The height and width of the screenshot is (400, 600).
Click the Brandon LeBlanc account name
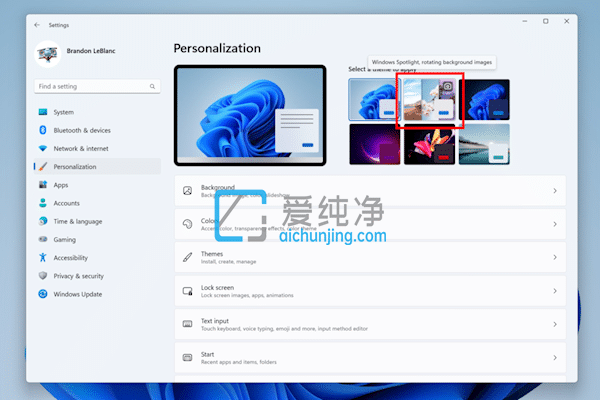coord(91,51)
